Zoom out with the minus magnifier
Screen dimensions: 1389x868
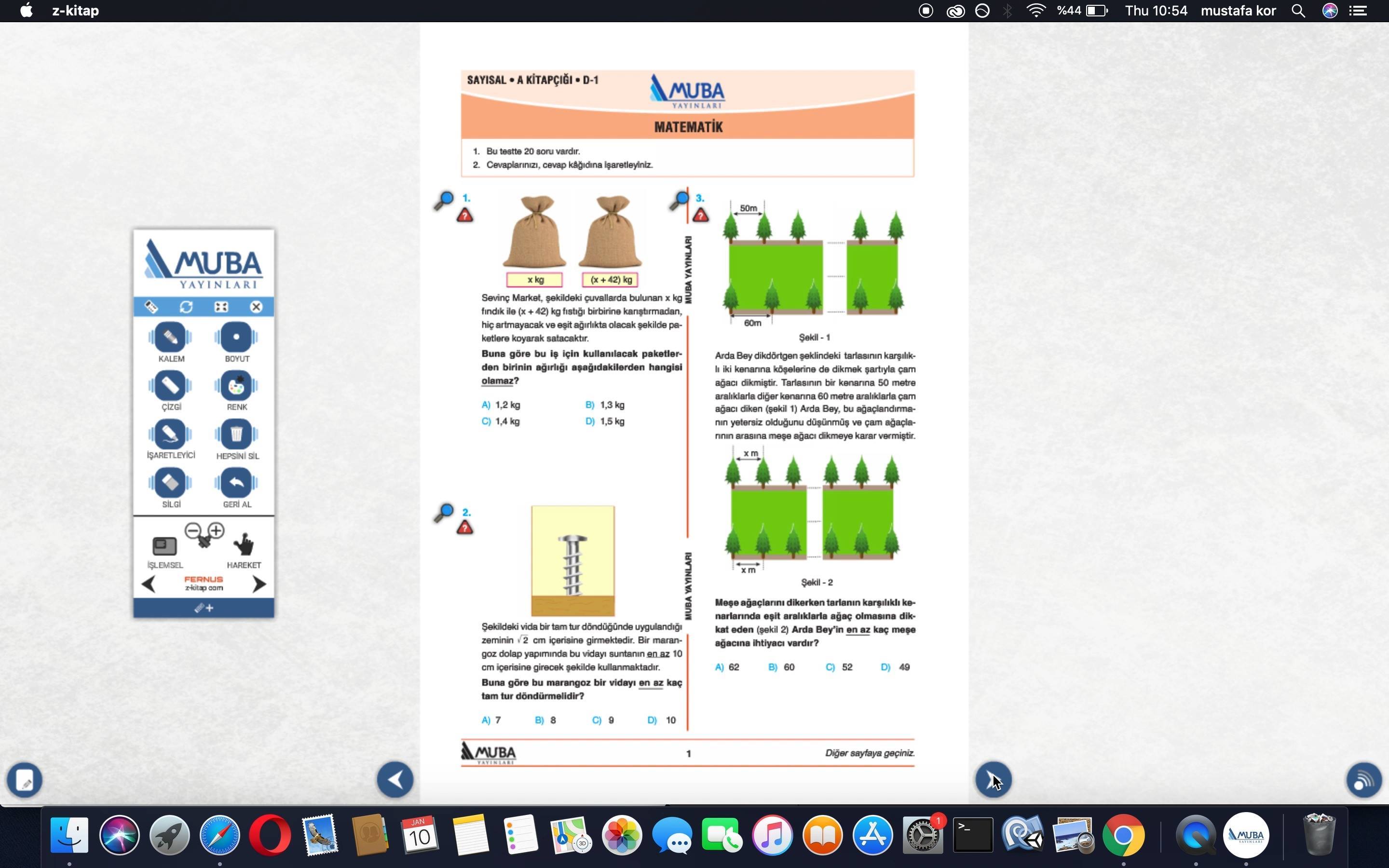pos(193,530)
